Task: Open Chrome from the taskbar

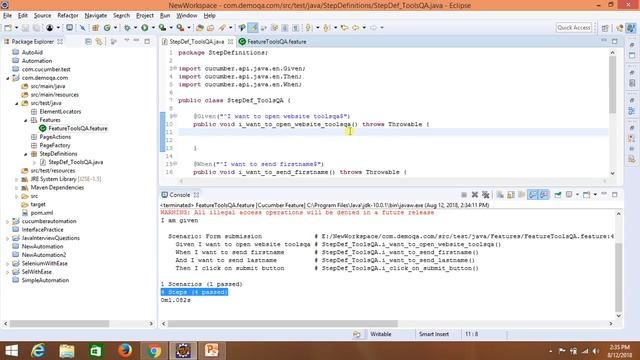Action: 154,350
